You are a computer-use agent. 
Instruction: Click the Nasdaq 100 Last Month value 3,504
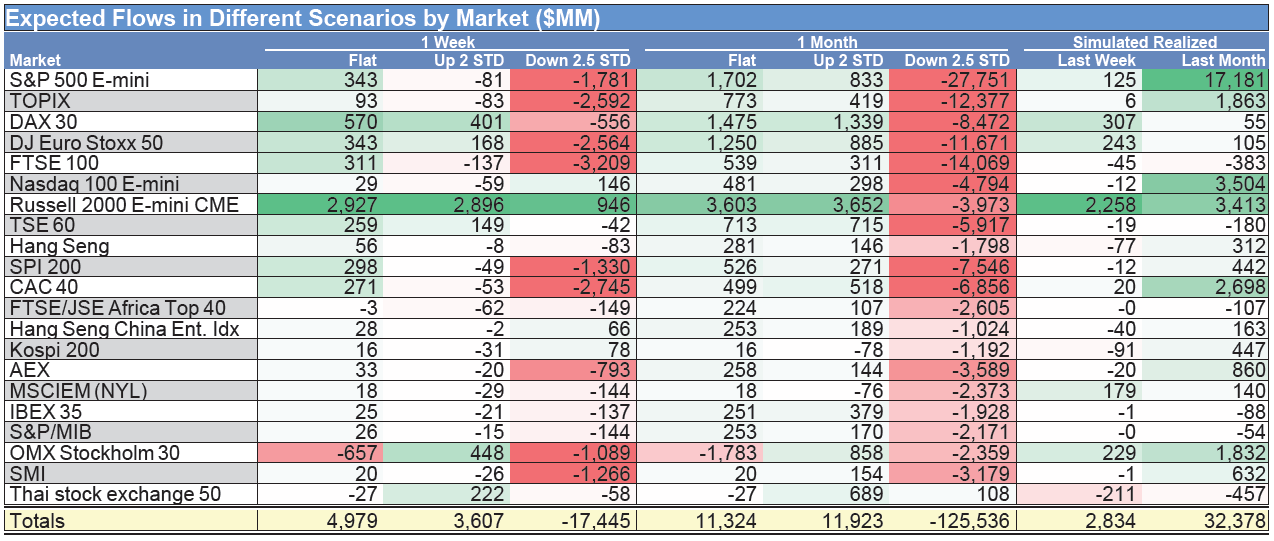coord(1239,184)
